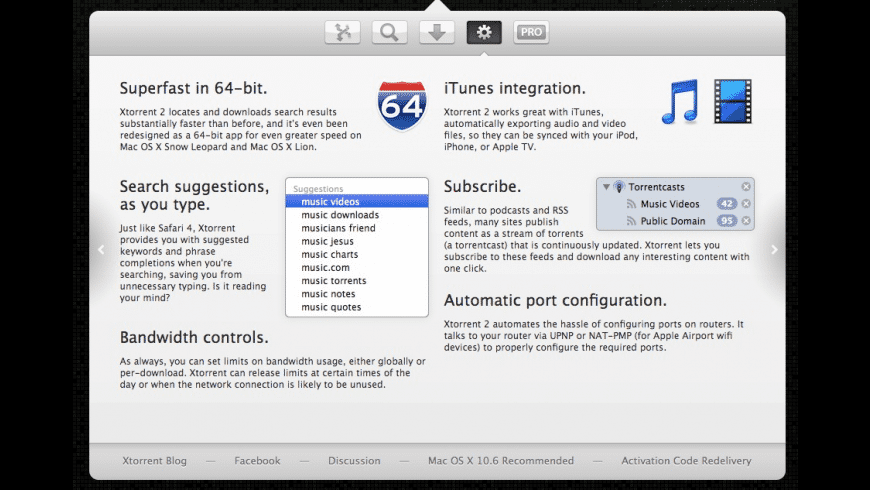Viewport: 870px width, 490px height.
Task: Open the downloads arrow tab
Action: point(436,32)
